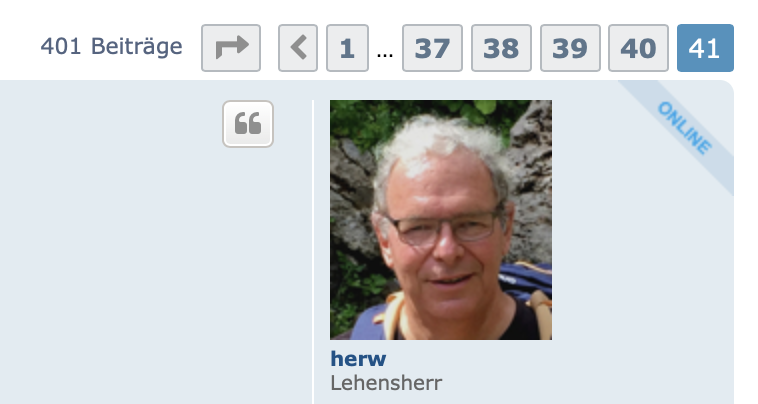Viewport: 758px width, 404px height.
Task: Return to the first page of pagination
Action: click(347, 48)
